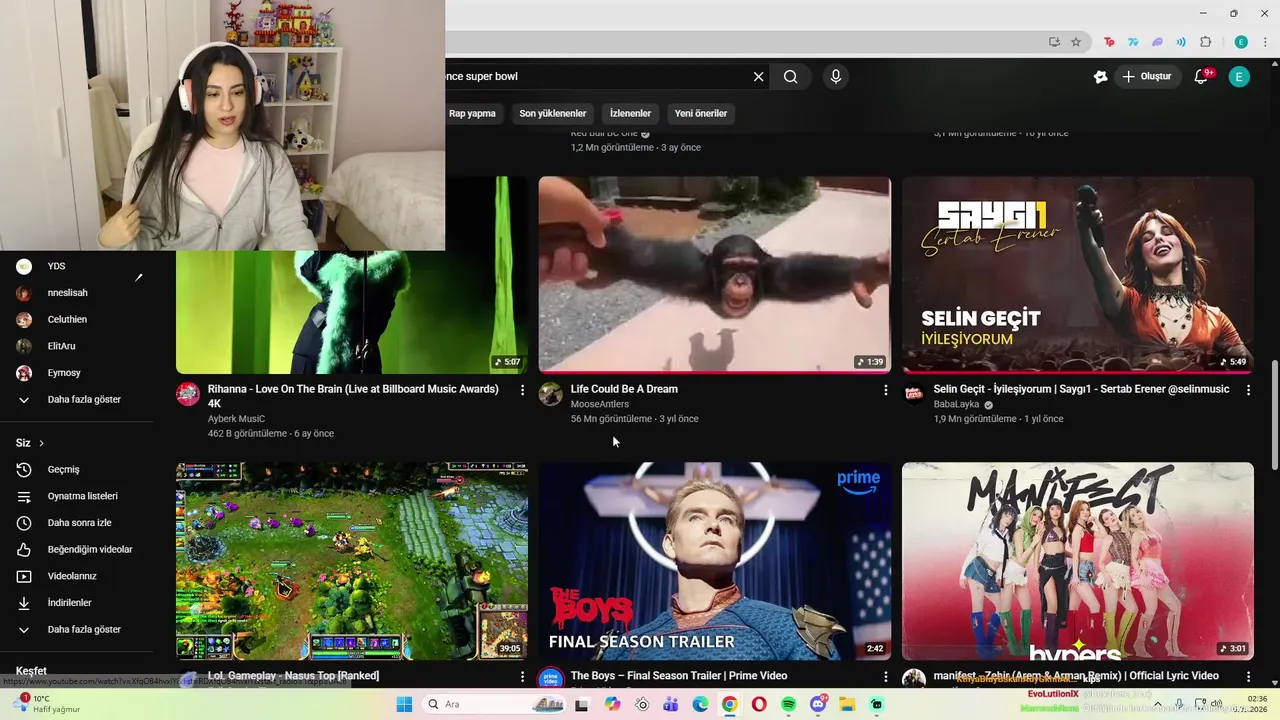Open the red Tp extension

click(1109, 42)
